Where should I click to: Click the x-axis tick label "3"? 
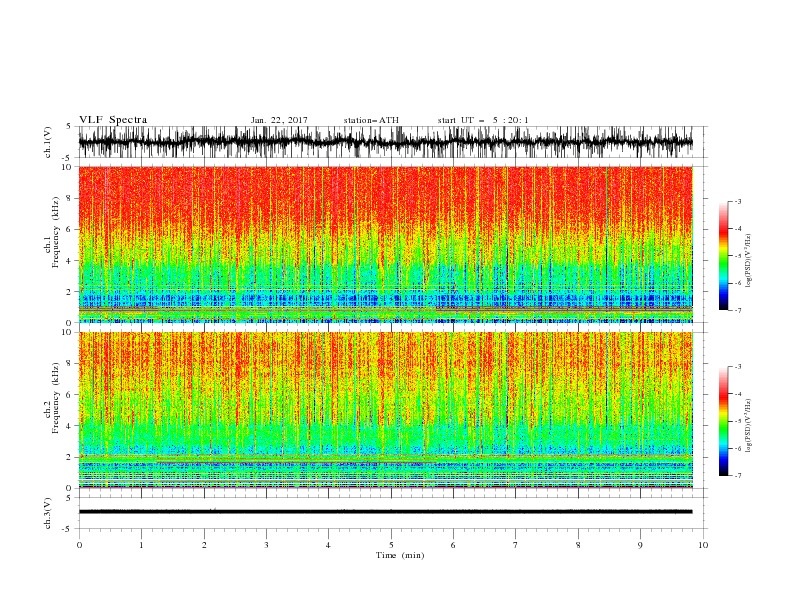[x=267, y=545]
